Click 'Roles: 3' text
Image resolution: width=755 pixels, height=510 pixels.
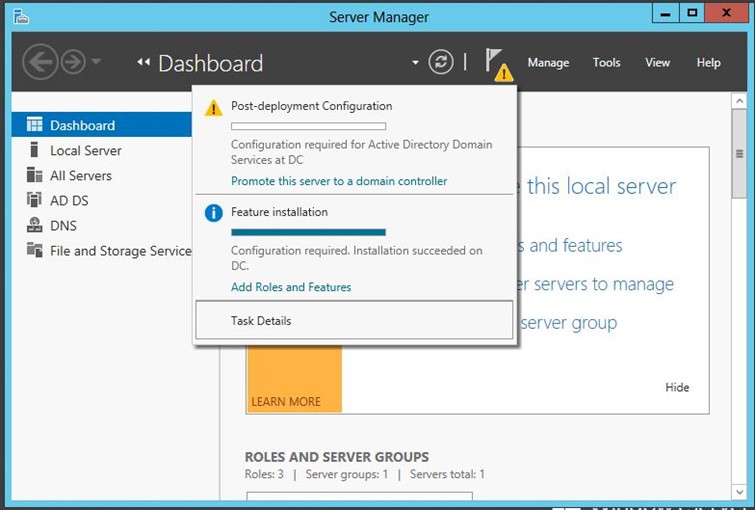tap(264, 474)
